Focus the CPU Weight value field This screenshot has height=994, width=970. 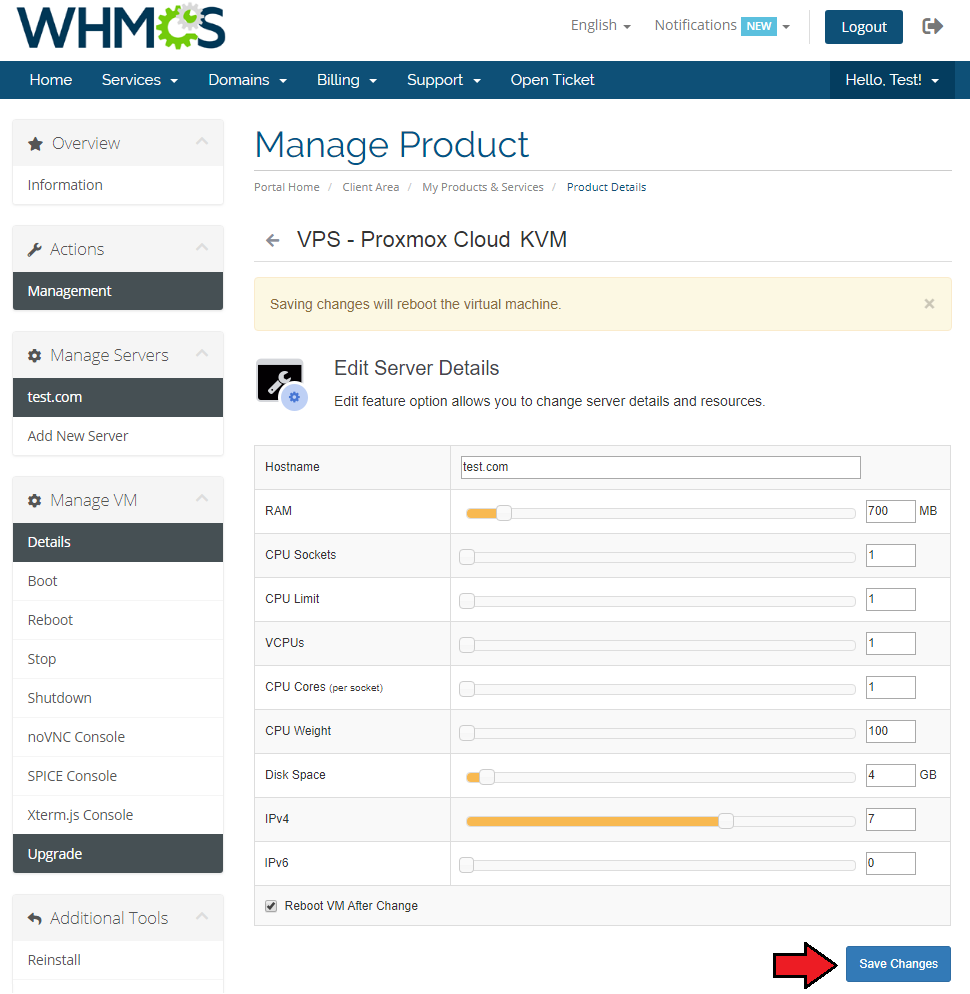coord(890,731)
